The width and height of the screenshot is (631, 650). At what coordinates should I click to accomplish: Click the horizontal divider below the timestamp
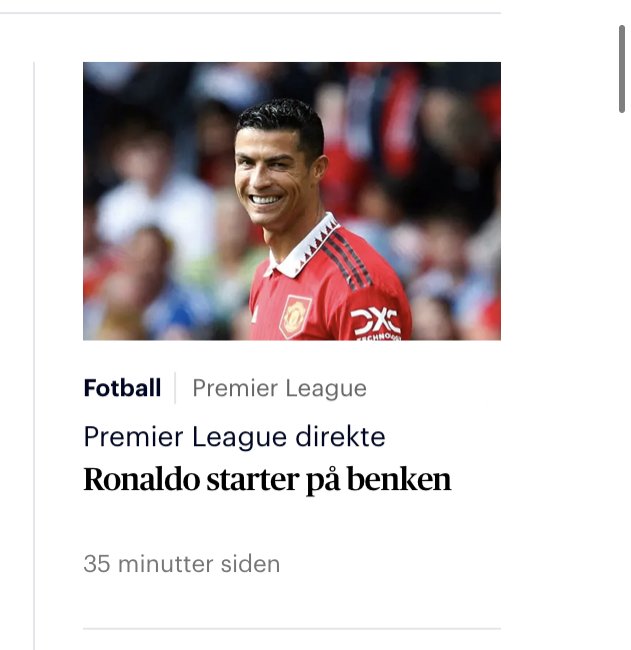point(292,629)
